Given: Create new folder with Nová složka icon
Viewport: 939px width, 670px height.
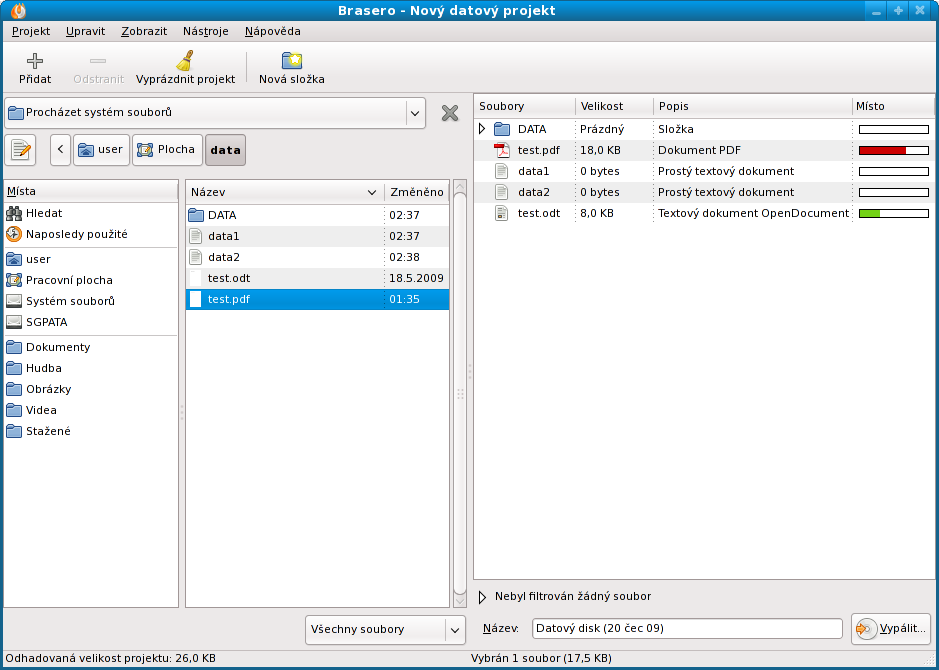Looking at the screenshot, I should click(291, 61).
